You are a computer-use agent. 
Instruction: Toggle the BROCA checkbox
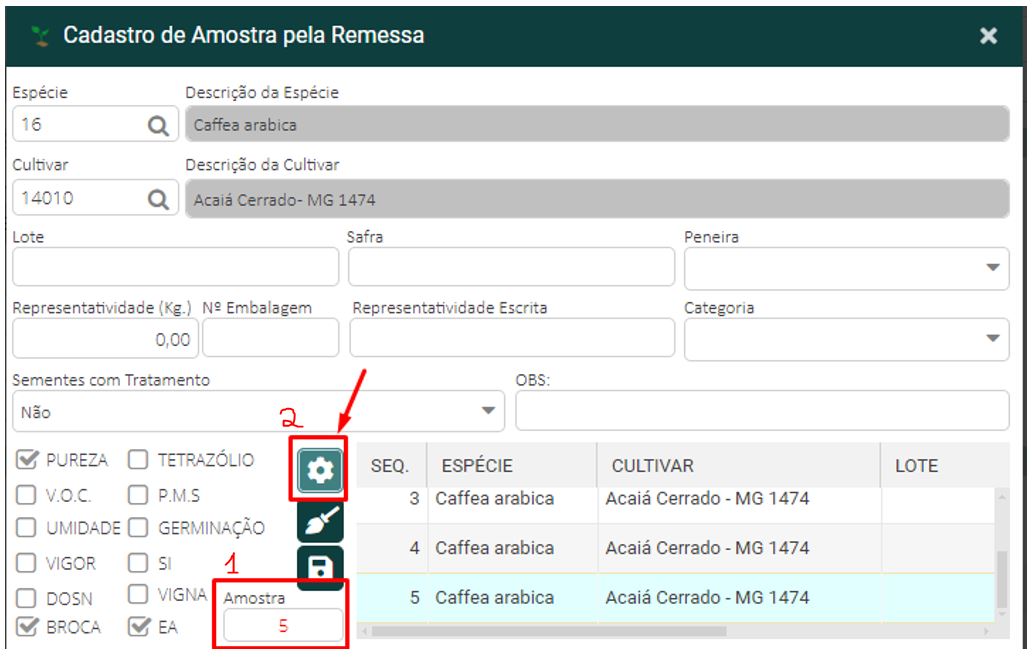point(27,630)
